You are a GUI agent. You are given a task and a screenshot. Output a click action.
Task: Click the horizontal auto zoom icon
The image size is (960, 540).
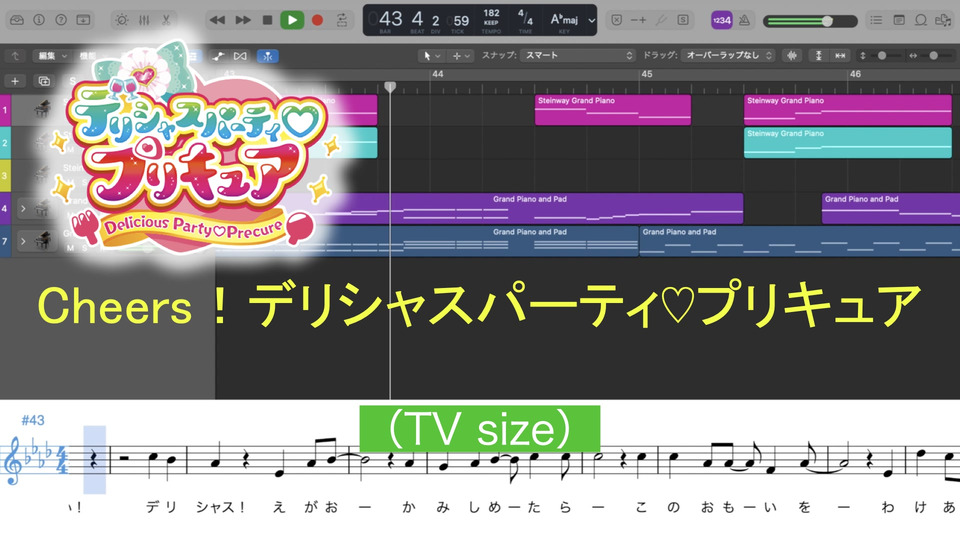click(840, 56)
